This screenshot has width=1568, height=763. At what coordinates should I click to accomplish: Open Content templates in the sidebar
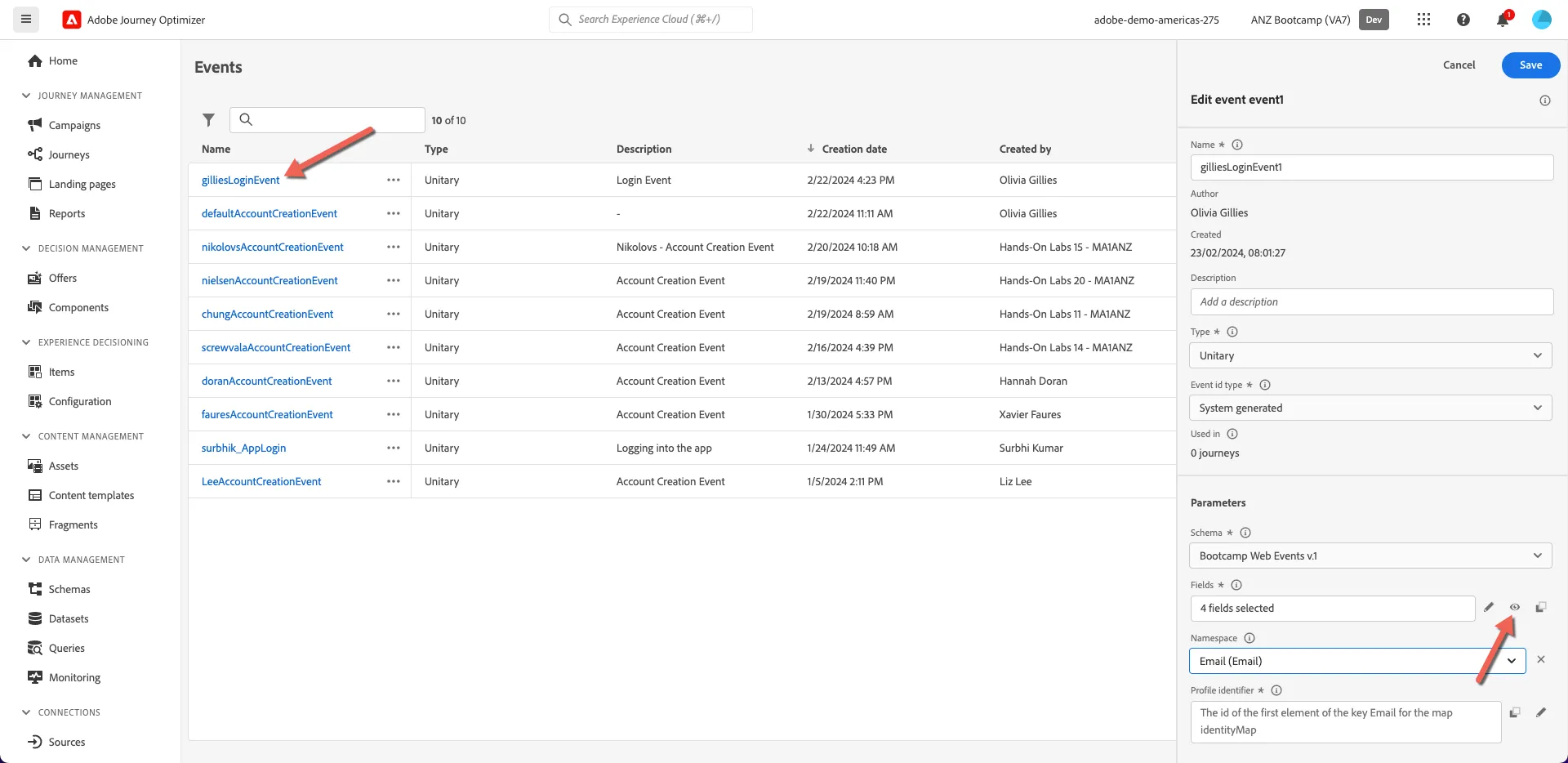coord(91,495)
